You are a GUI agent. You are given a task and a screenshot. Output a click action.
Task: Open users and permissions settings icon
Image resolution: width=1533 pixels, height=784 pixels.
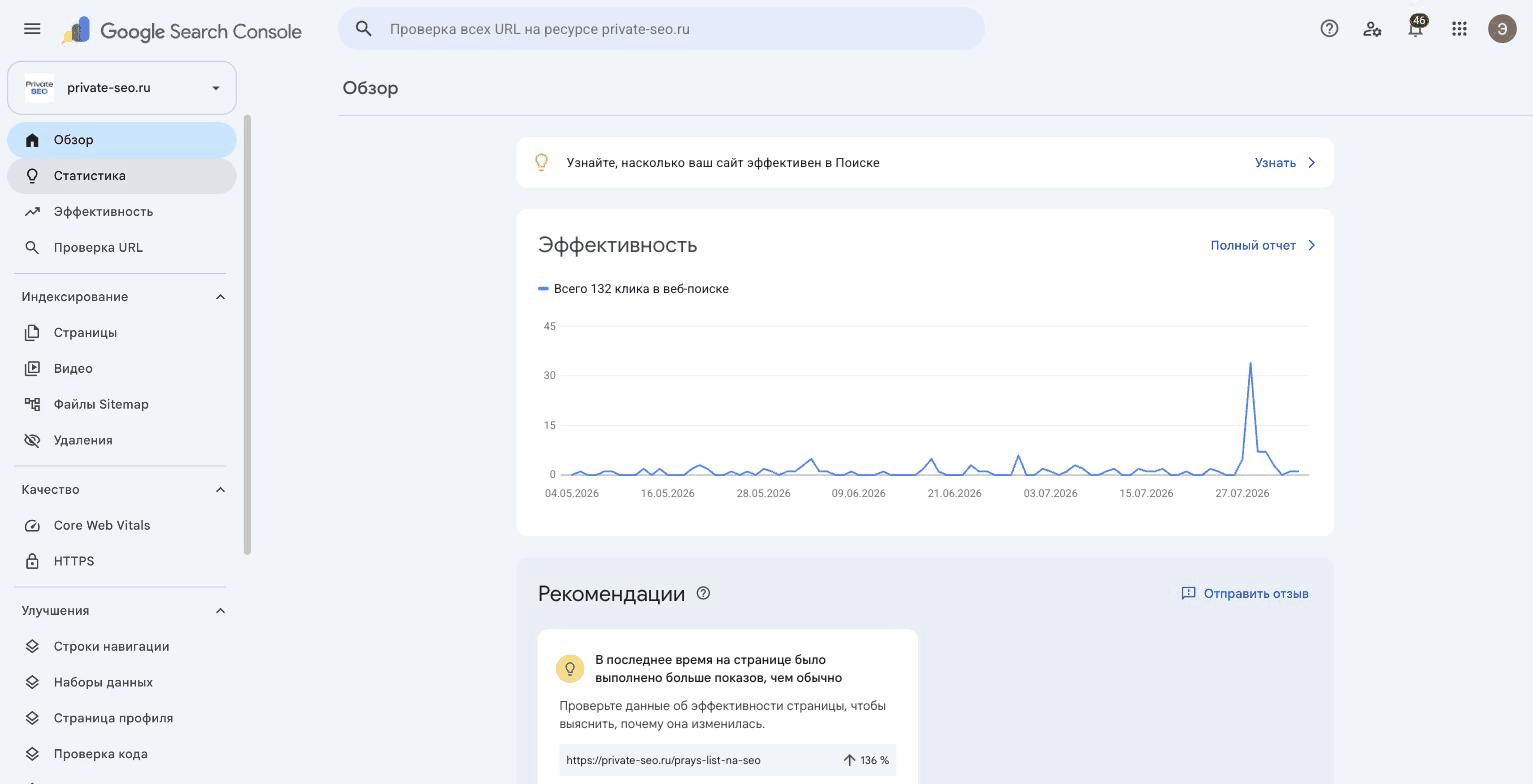(x=1372, y=29)
